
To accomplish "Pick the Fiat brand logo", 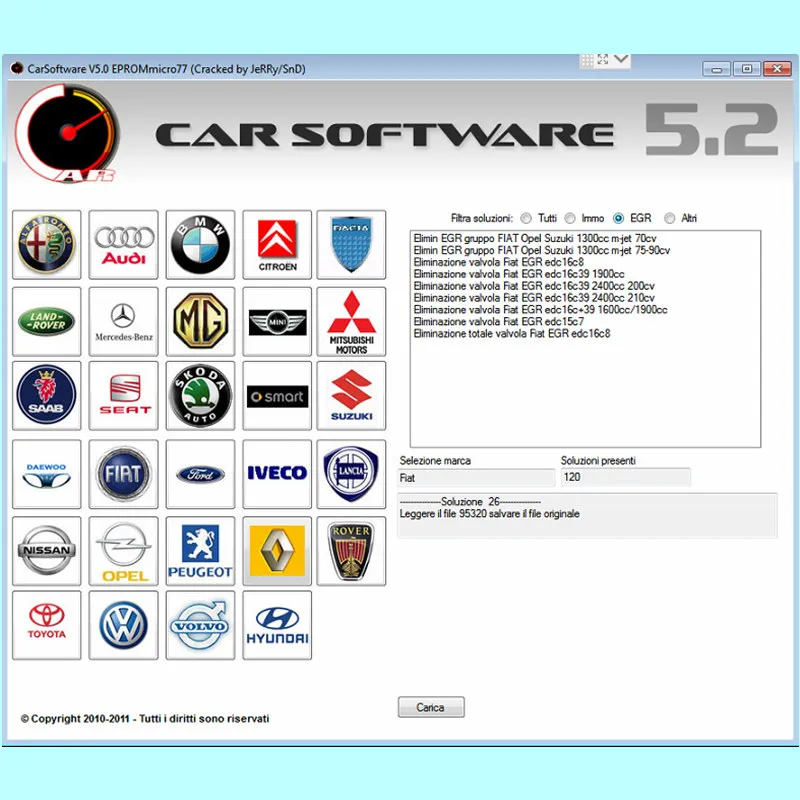I will (123, 474).
